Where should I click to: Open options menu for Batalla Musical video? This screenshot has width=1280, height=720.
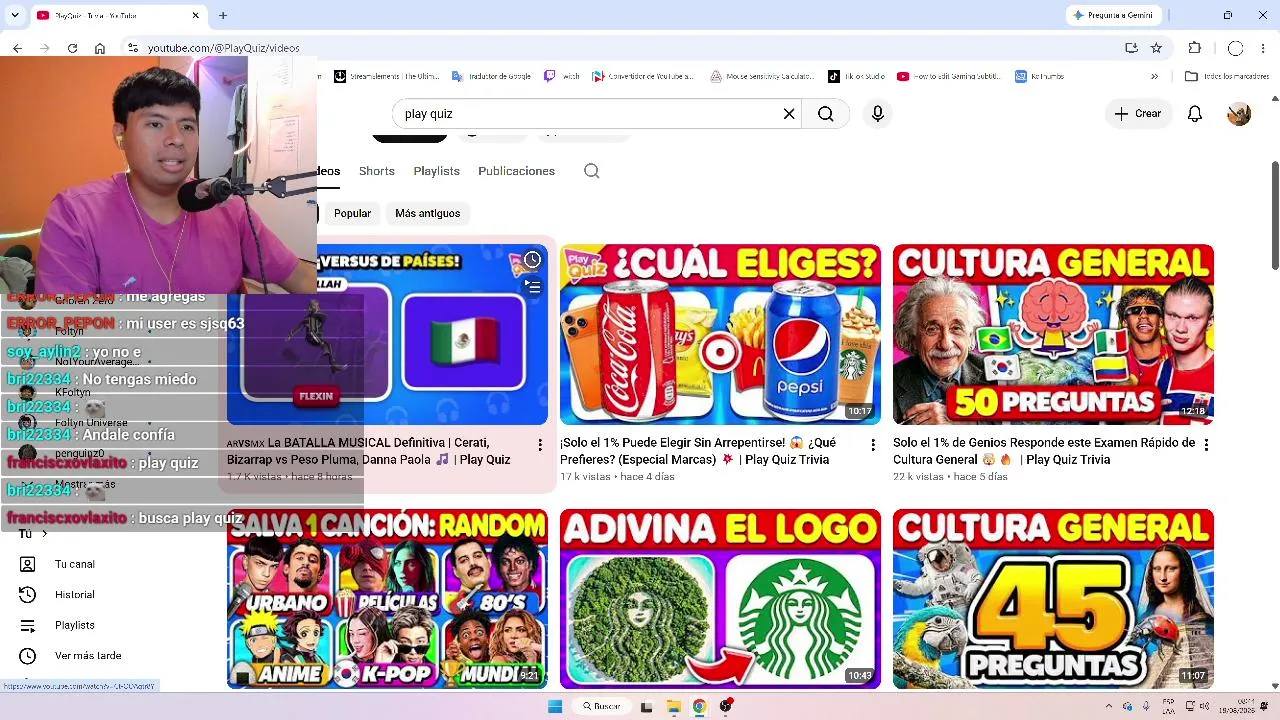tap(540, 445)
